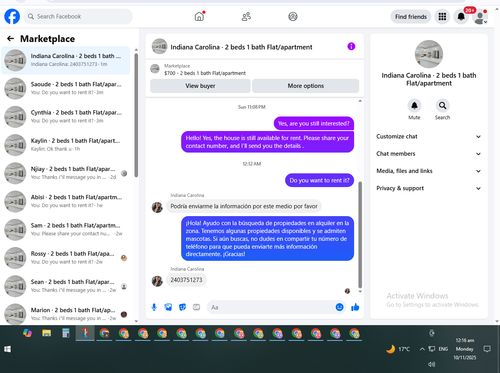Open the Rossy conversation
This screenshot has width=500, height=373.
[x=66, y=258]
